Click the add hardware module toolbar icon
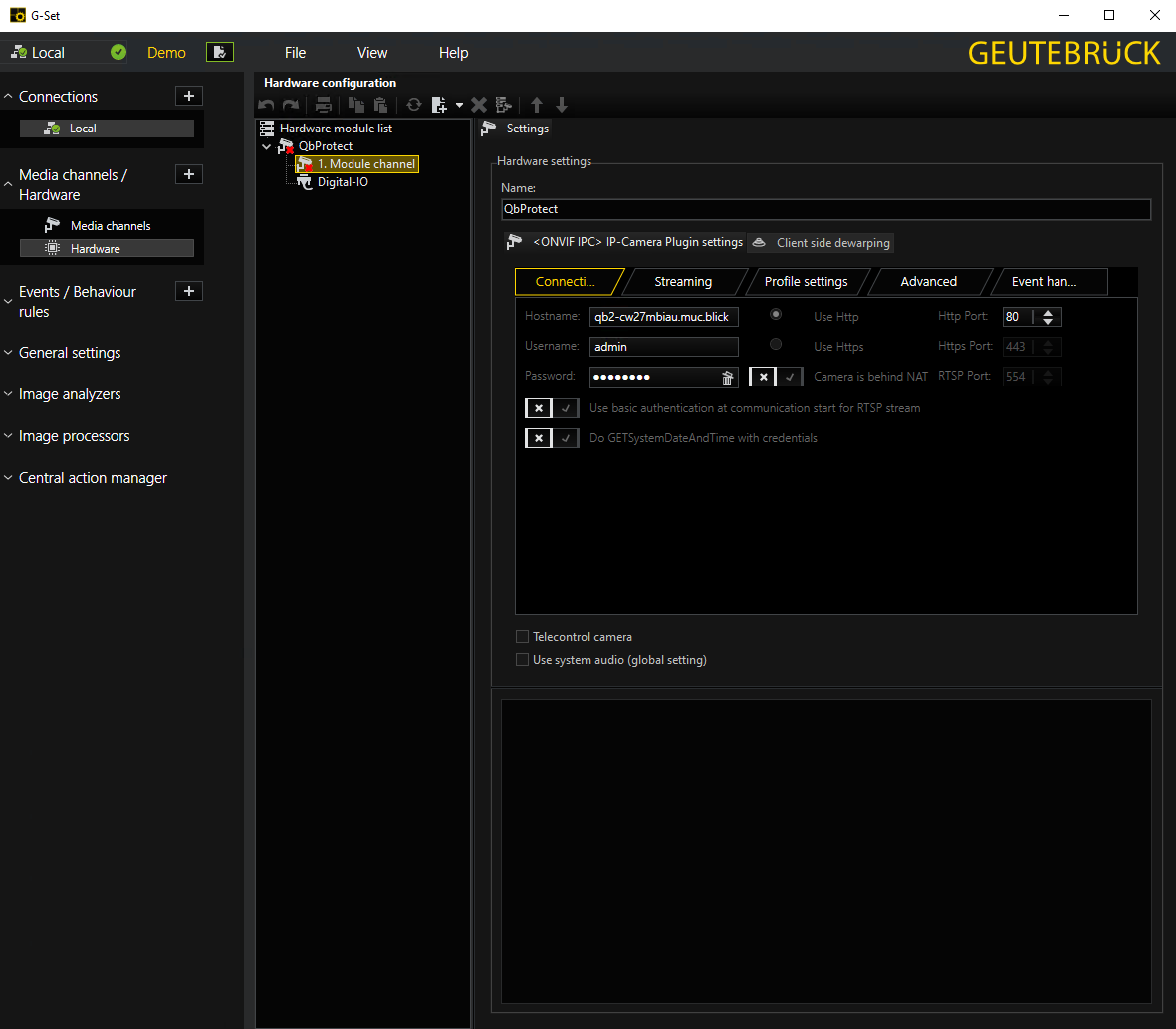Screen dimensions: 1176x1029 [x=439, y=105]
